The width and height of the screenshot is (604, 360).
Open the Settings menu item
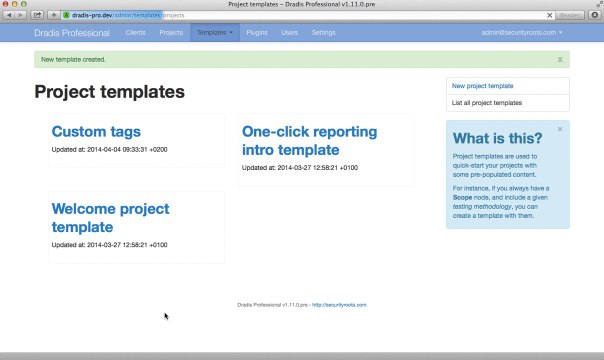pyautogui.click(x=324, y=33)
